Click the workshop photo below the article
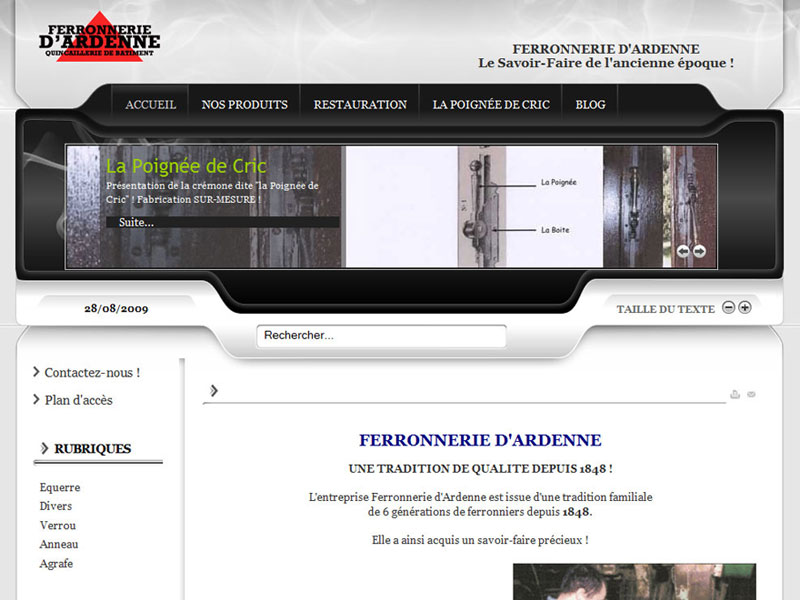Screen dimensions: 800x600 point(634,582)
